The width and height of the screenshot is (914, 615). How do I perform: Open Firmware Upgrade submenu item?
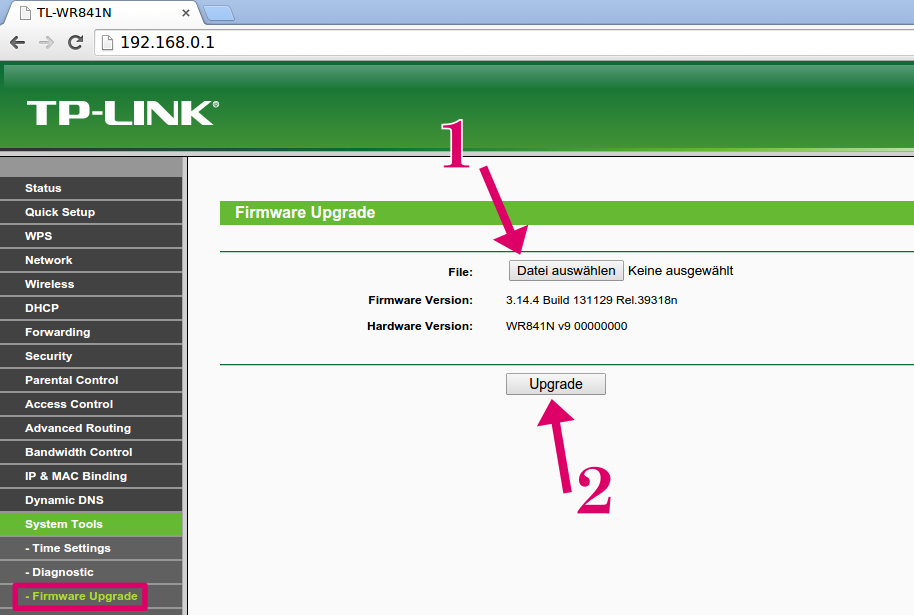pos(80,596)
